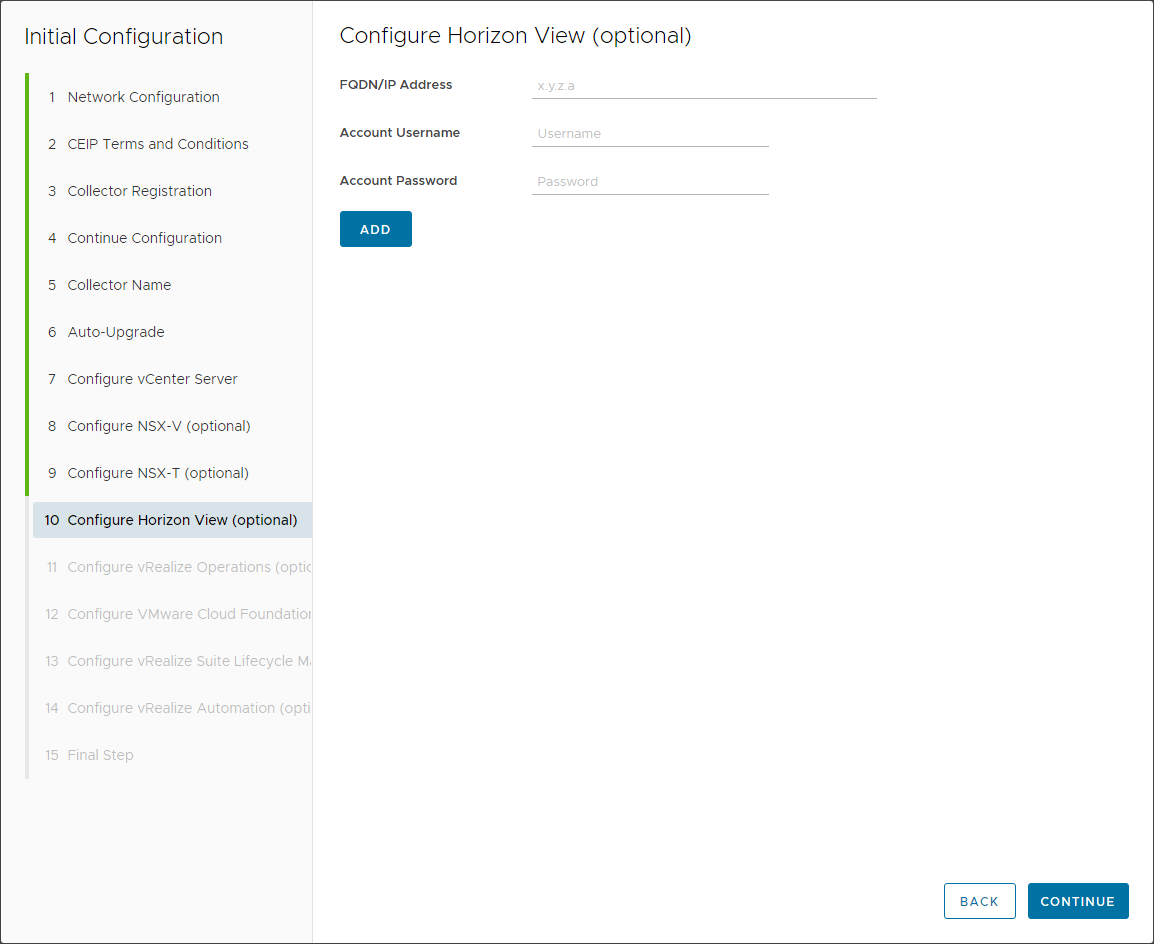Click the CONTINUE button
This screenshot has height=944, width=1154.
tap(1077, 901)
